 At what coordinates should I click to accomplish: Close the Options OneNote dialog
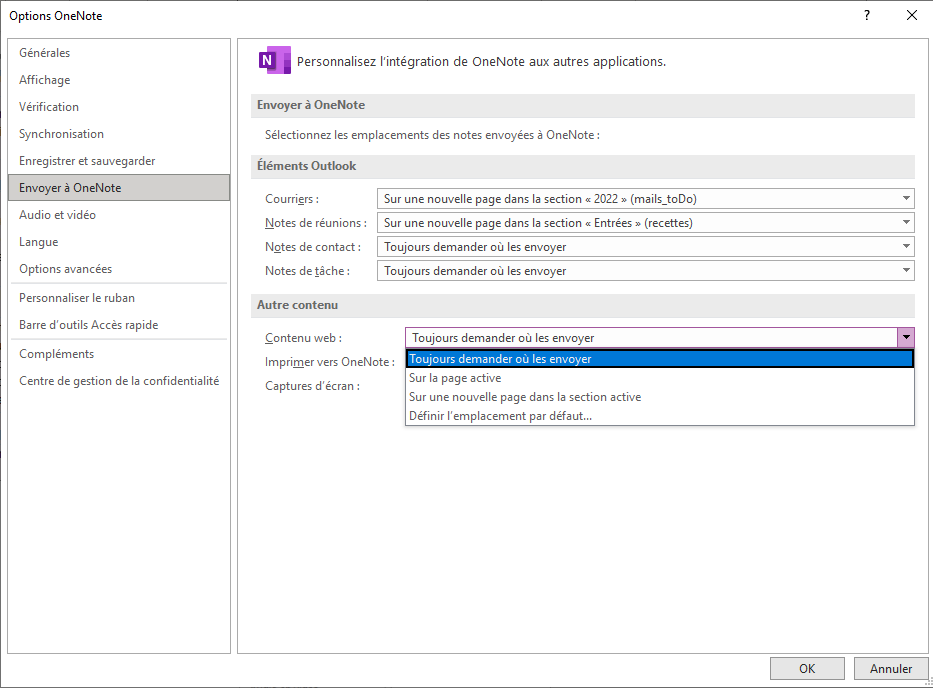[912, 15]
